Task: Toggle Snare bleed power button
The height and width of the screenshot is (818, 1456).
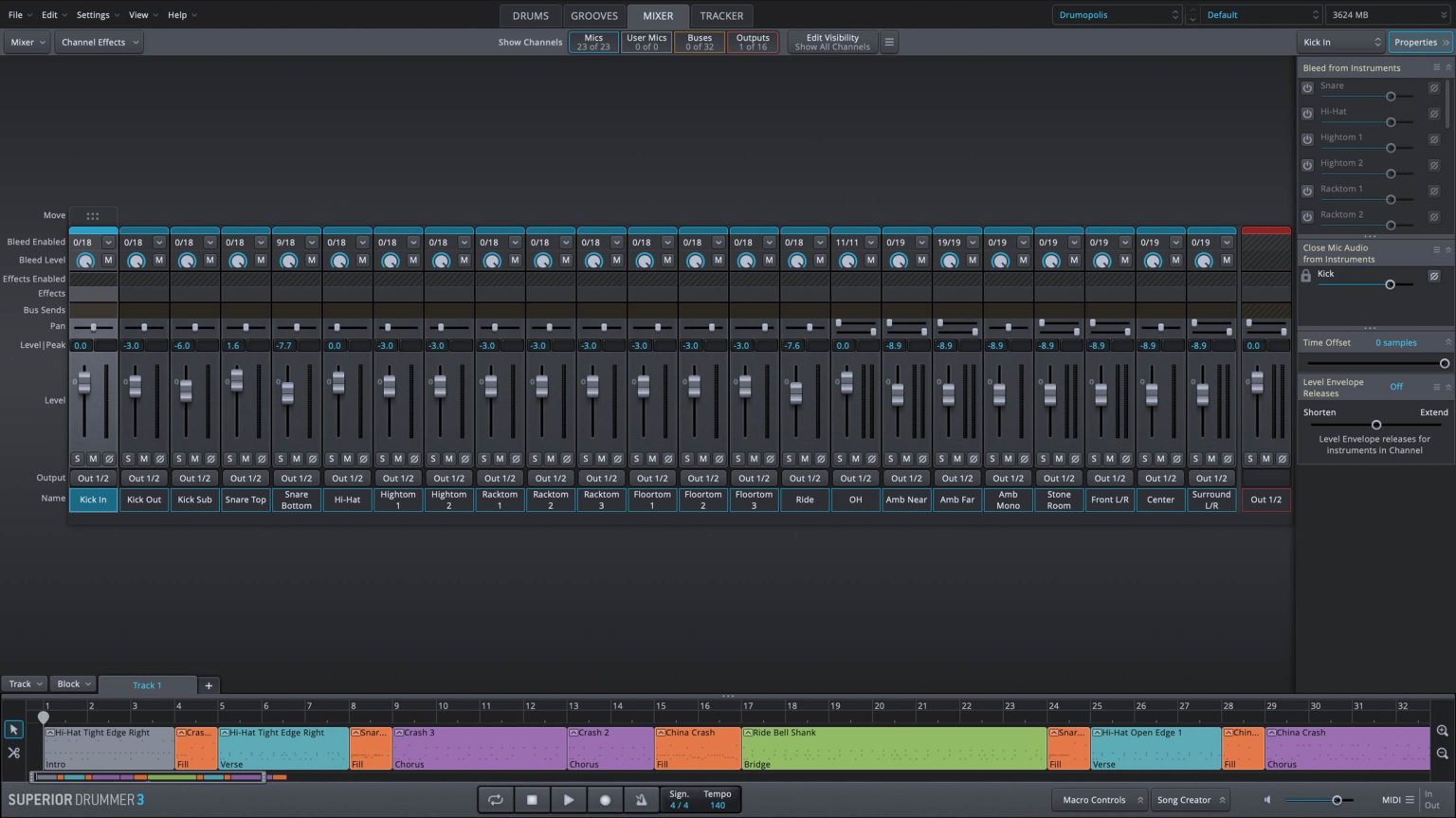Action: tap(1307, 87)
